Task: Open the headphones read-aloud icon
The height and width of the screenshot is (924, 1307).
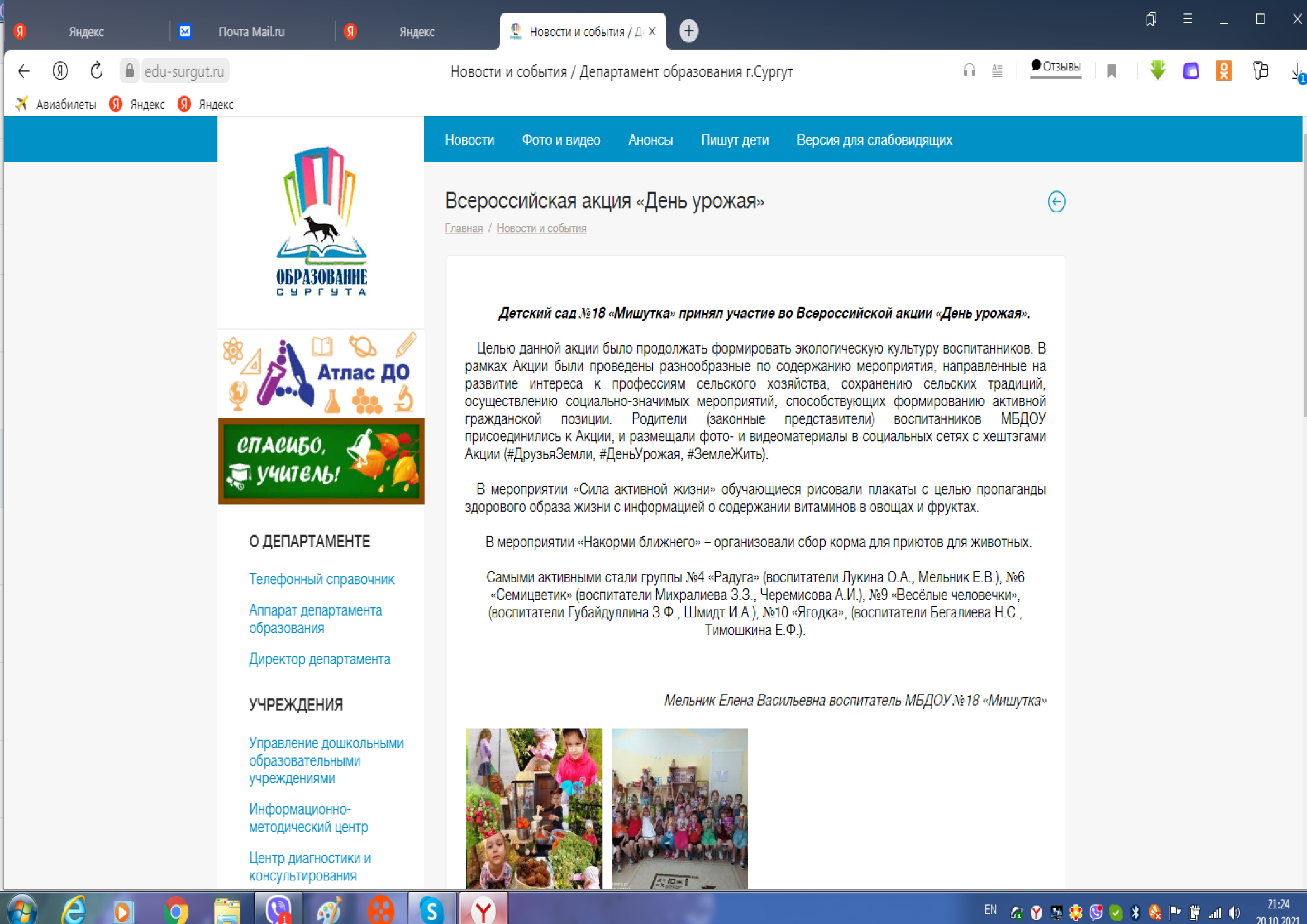Action: tap(969, 70)
